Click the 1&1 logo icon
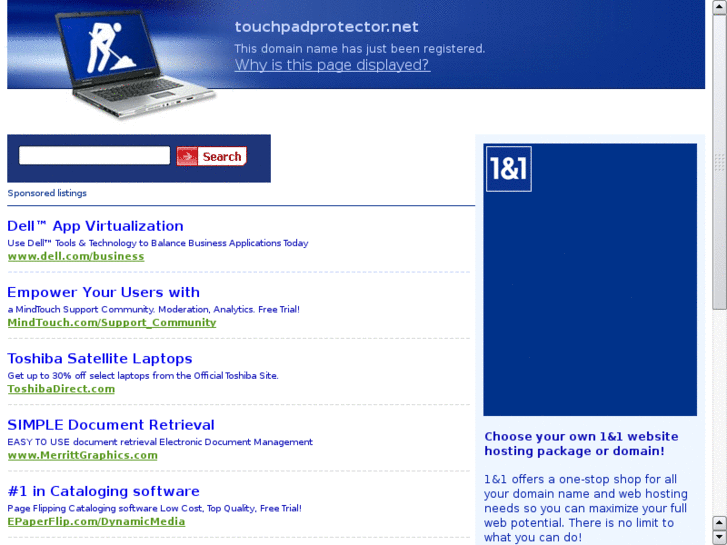 [509, 169]
